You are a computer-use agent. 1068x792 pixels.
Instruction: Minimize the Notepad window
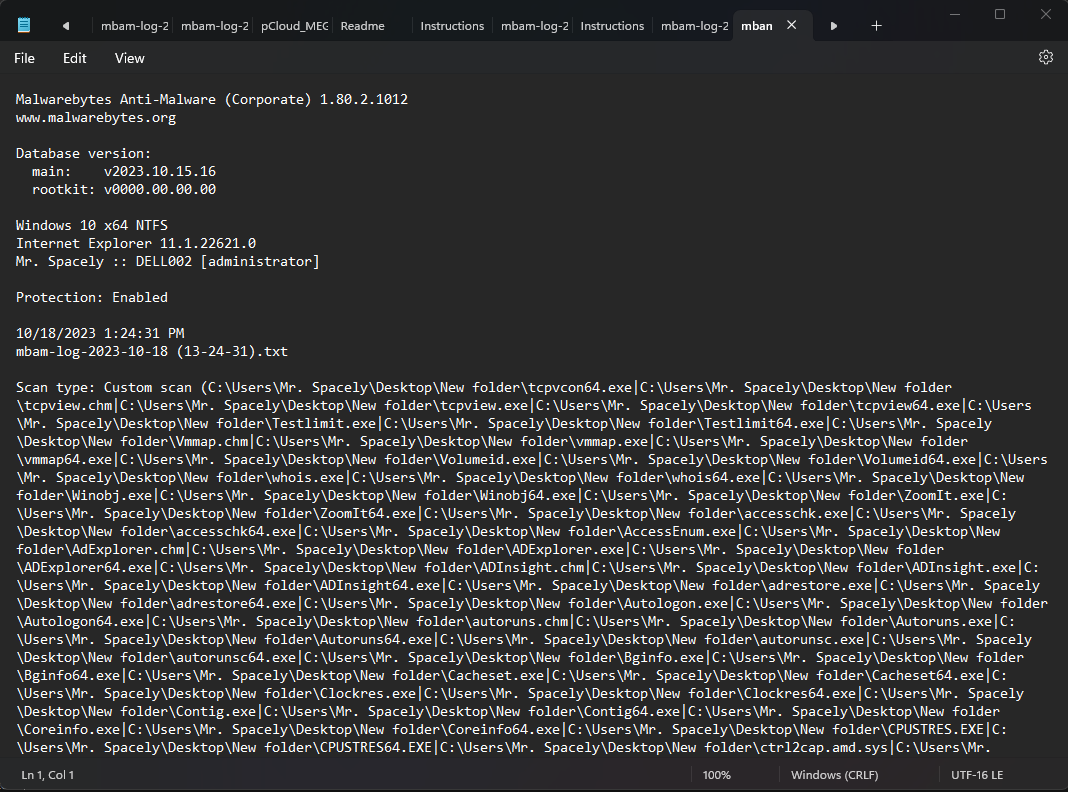[955, 14]
